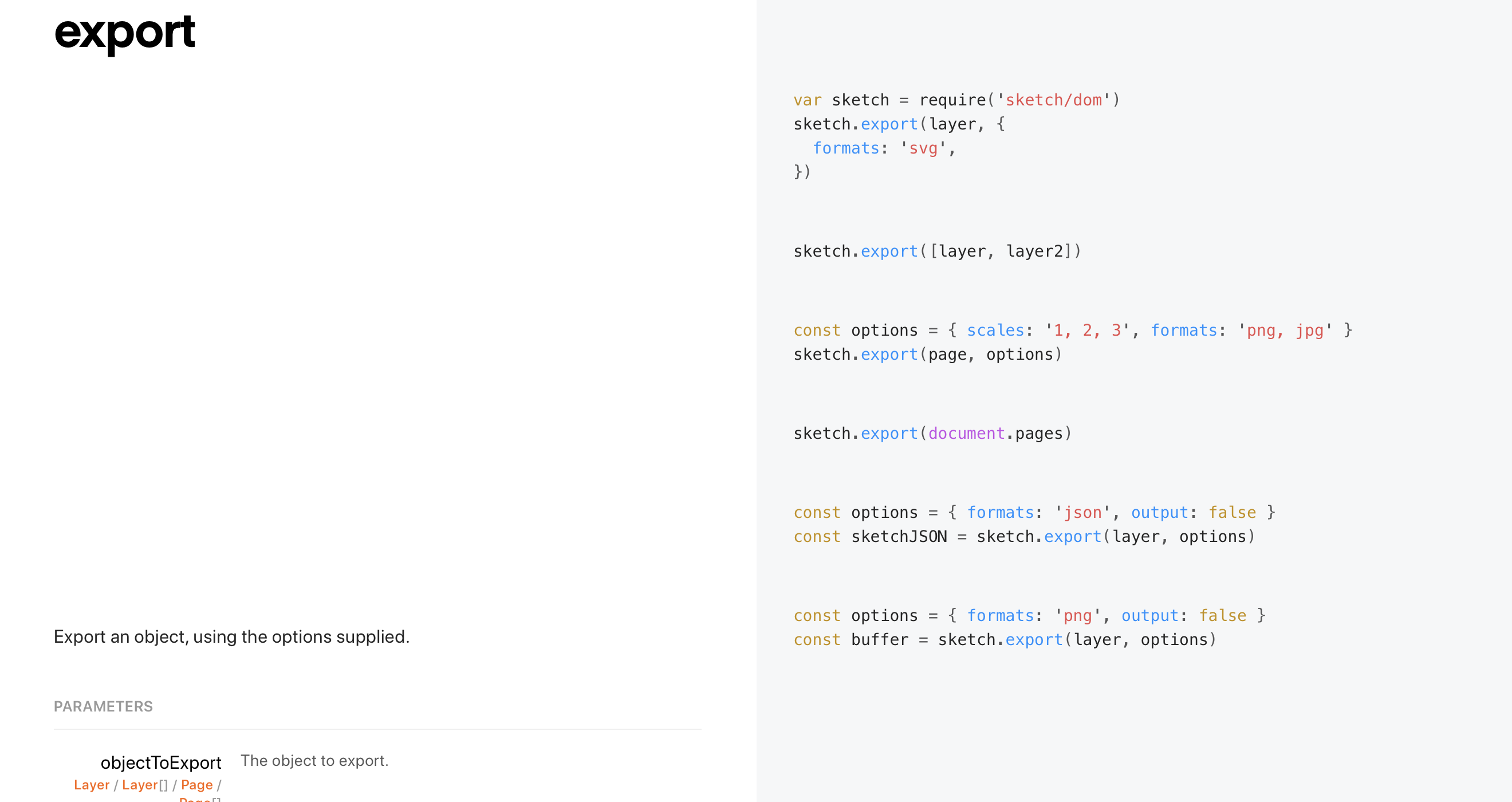
Task: Click the purple document keyword in code
Action: [966, 433]
